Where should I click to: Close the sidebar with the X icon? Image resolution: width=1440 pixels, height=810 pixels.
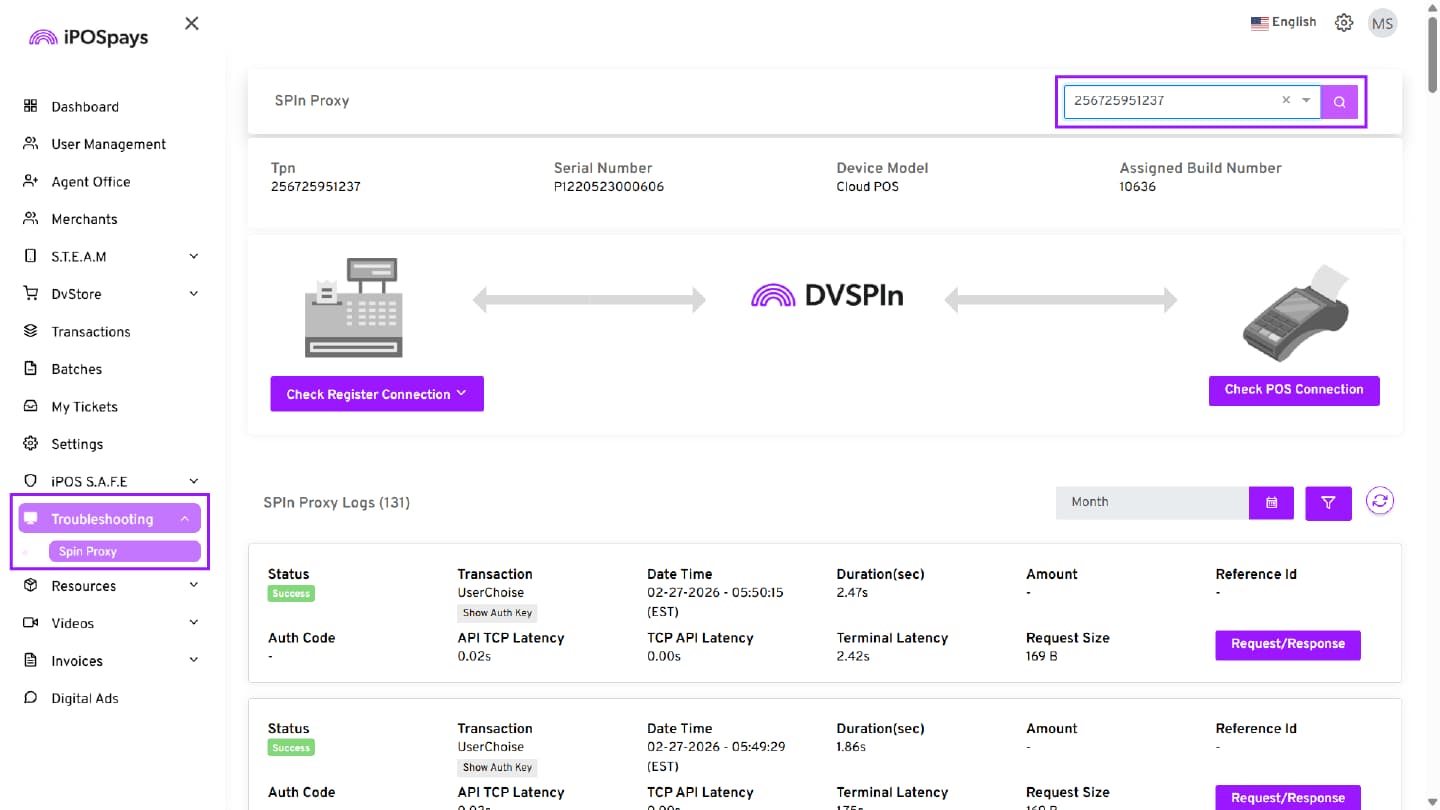[192, 23]
